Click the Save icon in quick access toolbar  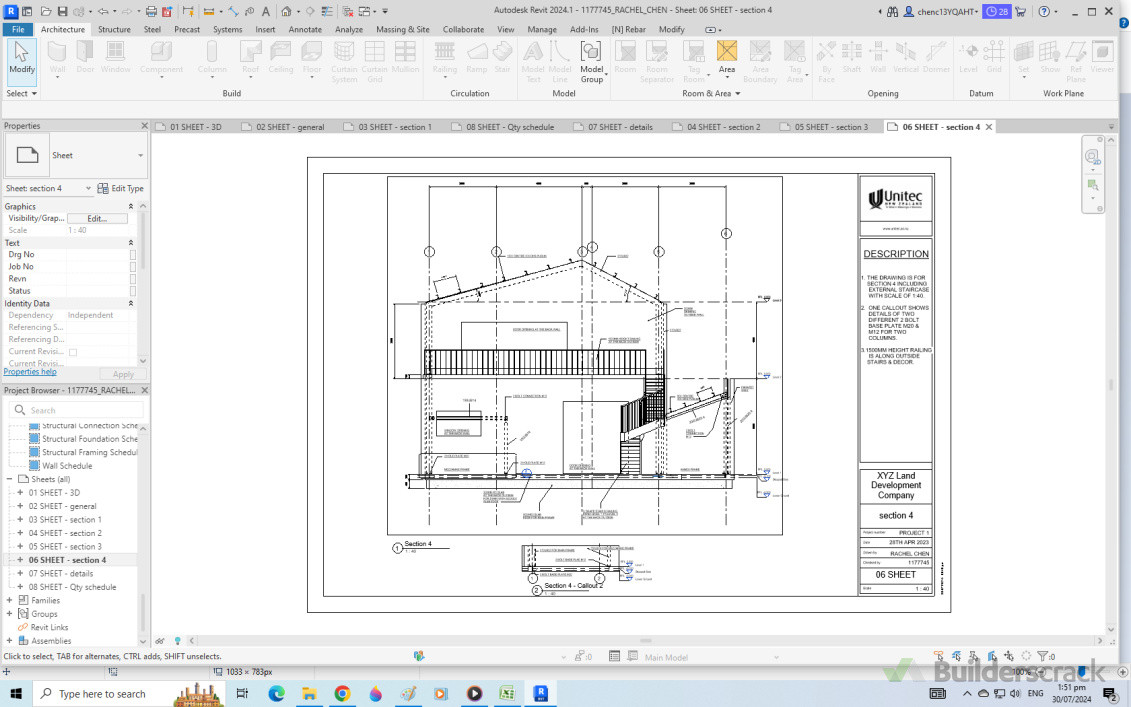pos(62,11)
